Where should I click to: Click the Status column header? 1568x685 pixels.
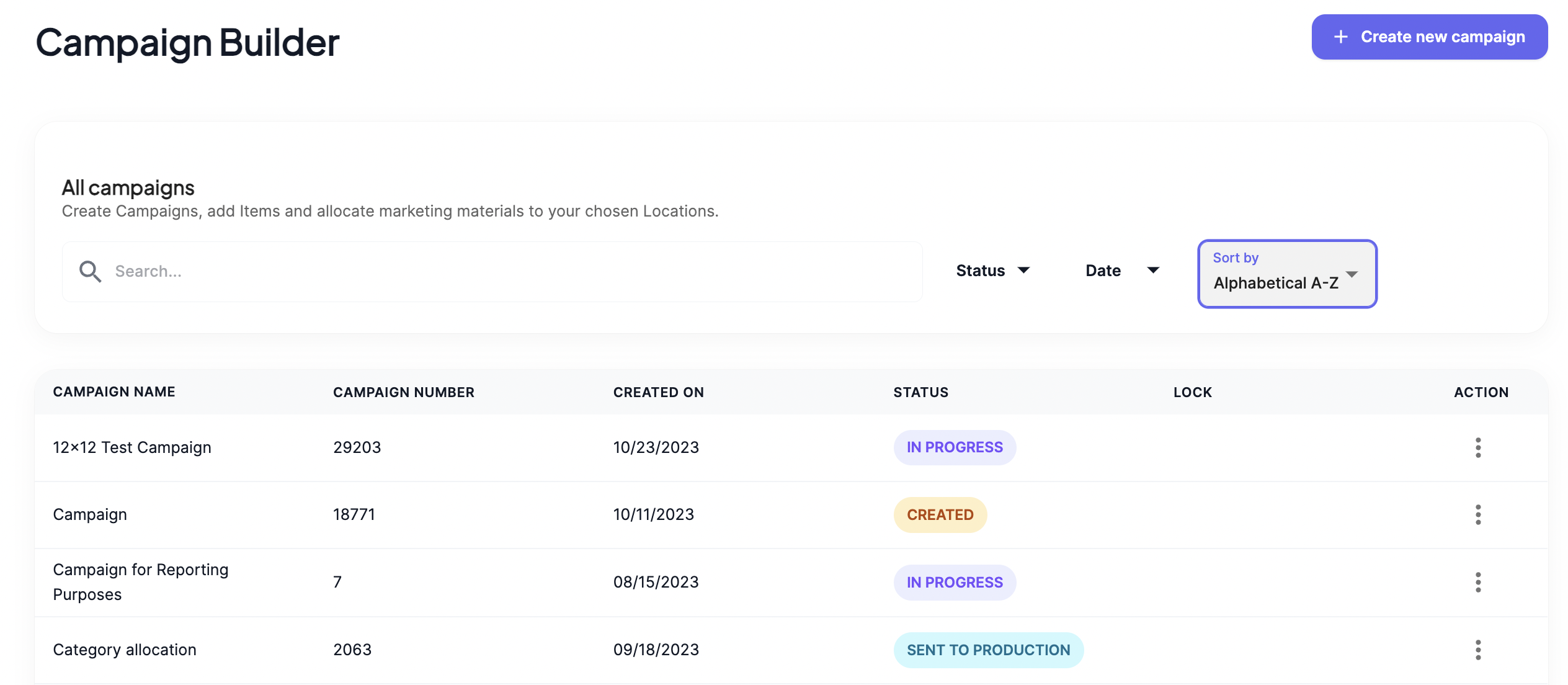click(x=920, y=392)
